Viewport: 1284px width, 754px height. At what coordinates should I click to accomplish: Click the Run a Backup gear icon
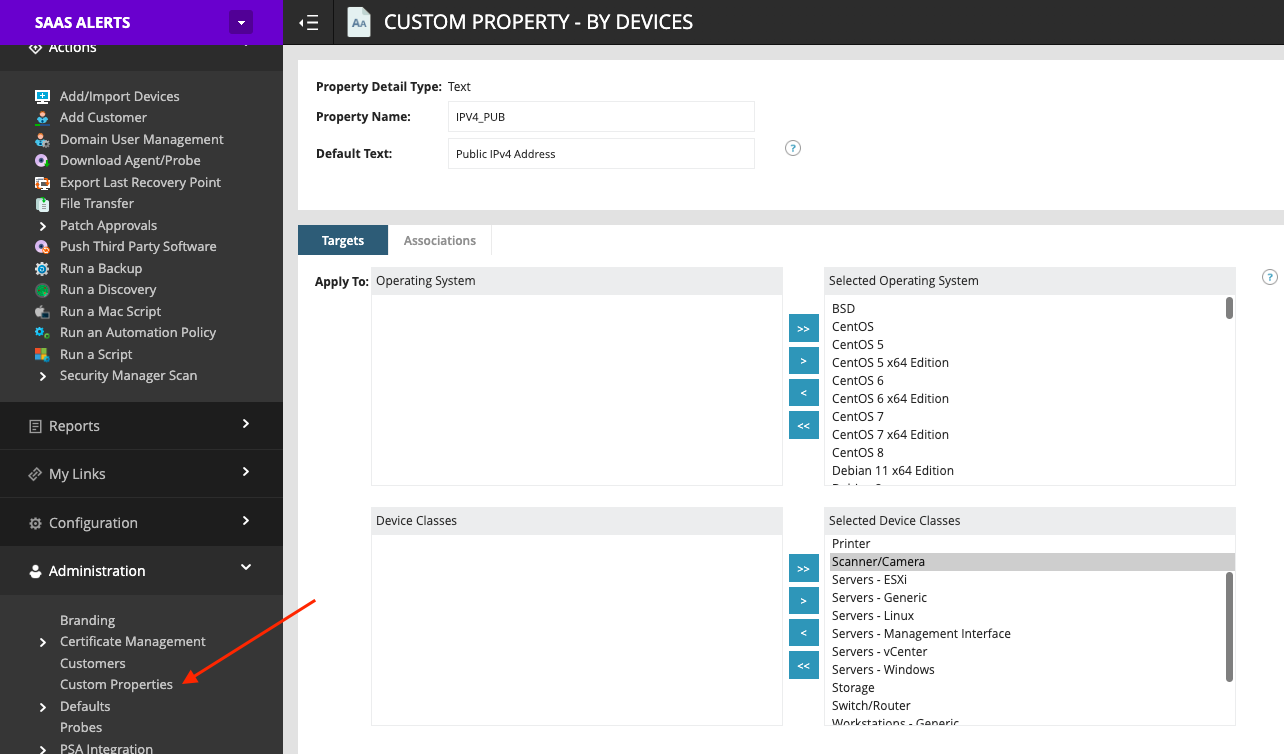pos(42,269)
